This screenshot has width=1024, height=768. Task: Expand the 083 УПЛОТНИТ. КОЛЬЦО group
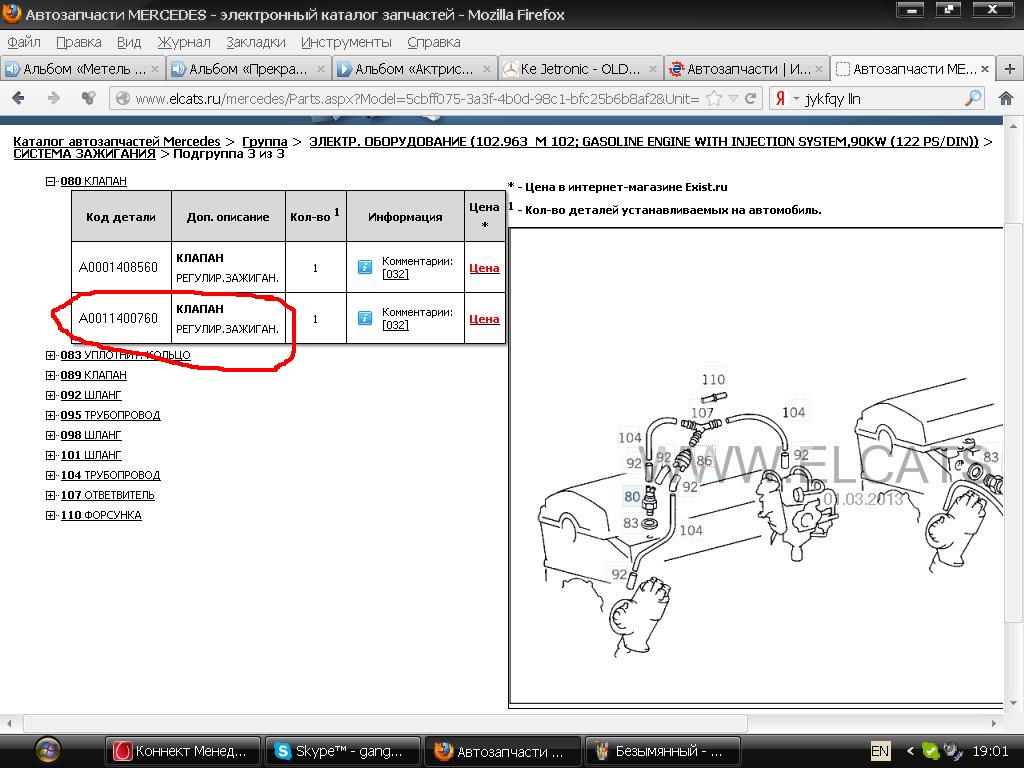click(x=50, y=355)
